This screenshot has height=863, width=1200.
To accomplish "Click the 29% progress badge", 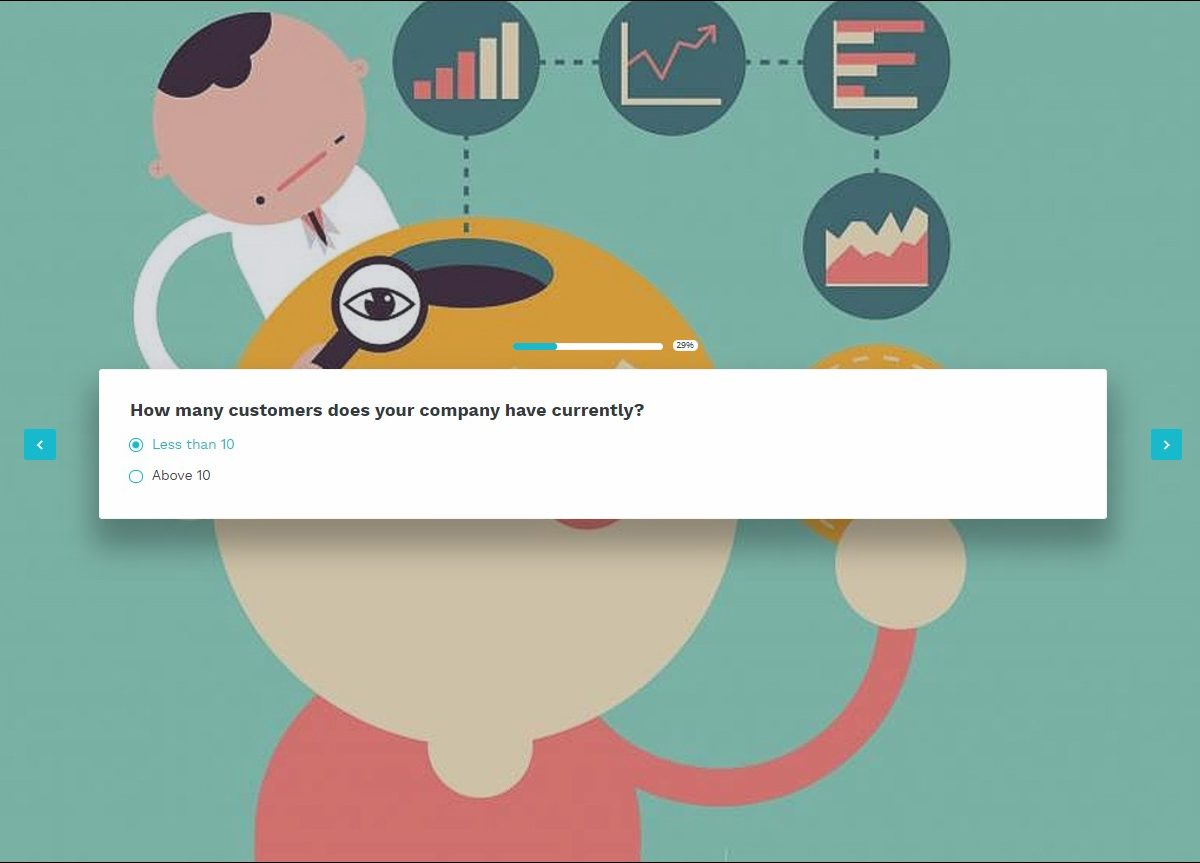I will pyautogui.click(x=685, y=345).
